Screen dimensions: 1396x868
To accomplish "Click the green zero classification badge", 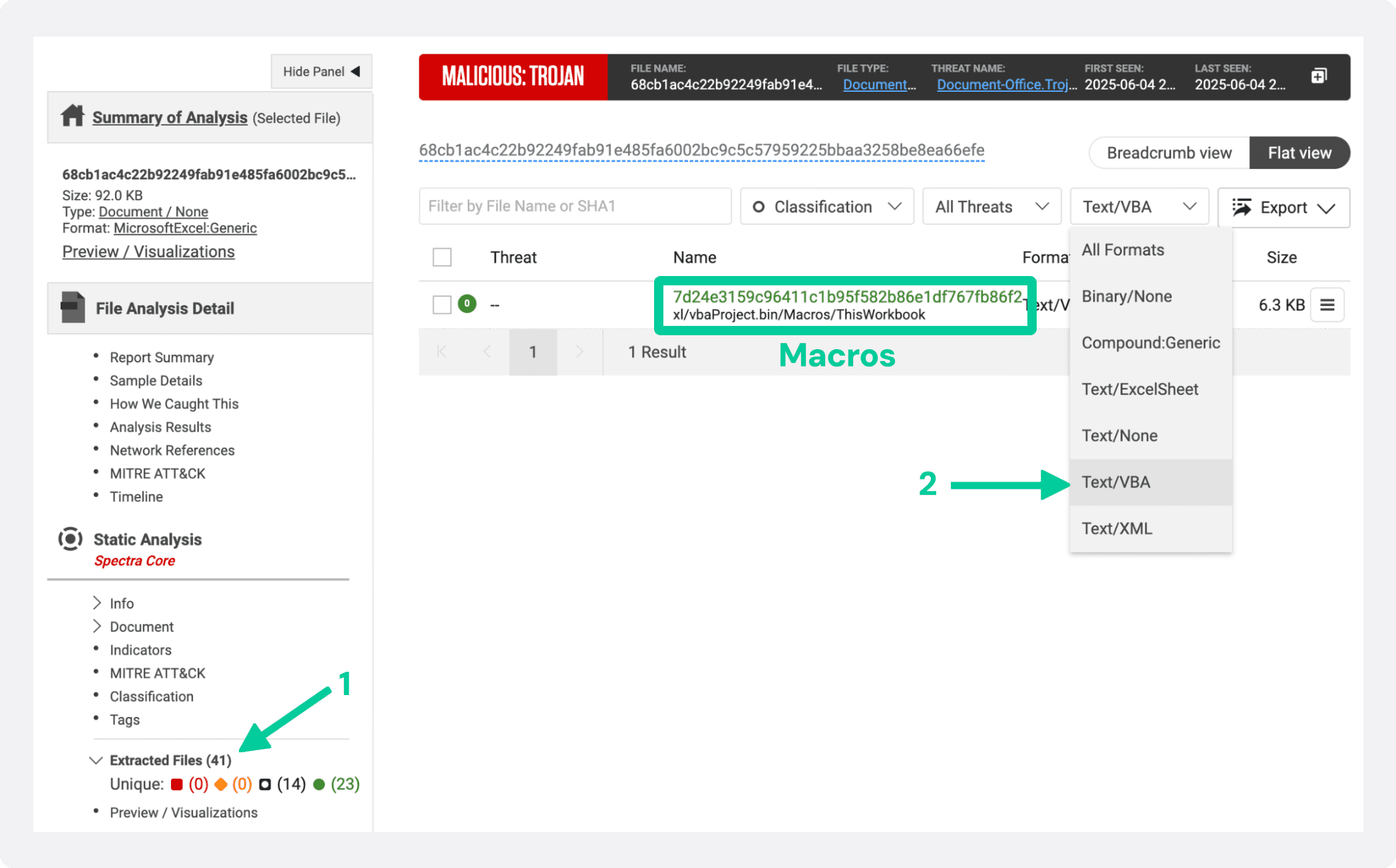I will (467, 304).
